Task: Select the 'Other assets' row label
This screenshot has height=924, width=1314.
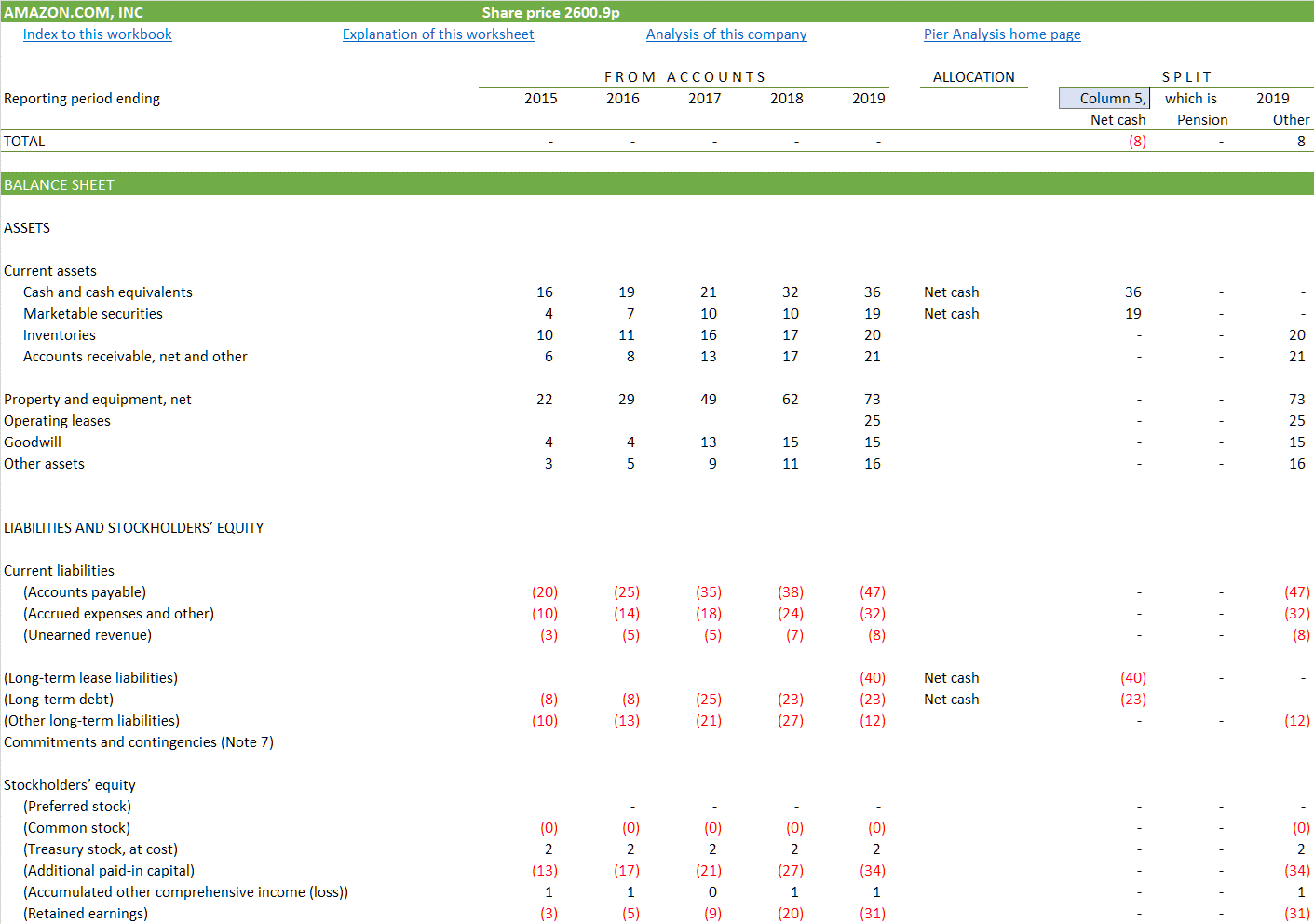Action: point(44,464)
